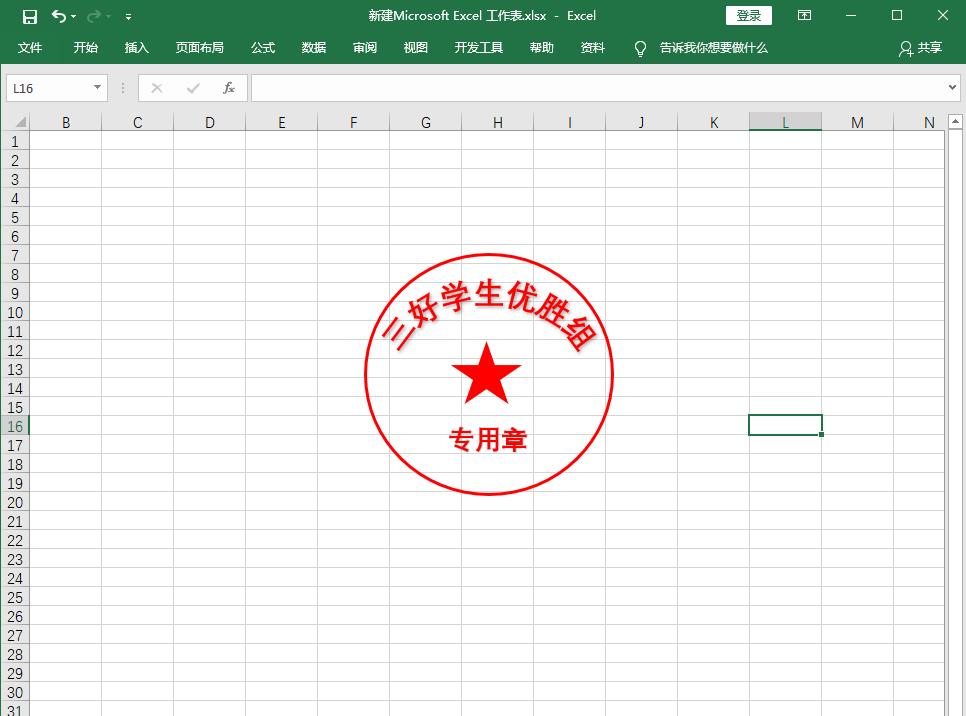Image resolution: width=966 pixels, height=716 pixels.
Task: Click the lightbulb Tell Me icon
Action: click(640, 47)
